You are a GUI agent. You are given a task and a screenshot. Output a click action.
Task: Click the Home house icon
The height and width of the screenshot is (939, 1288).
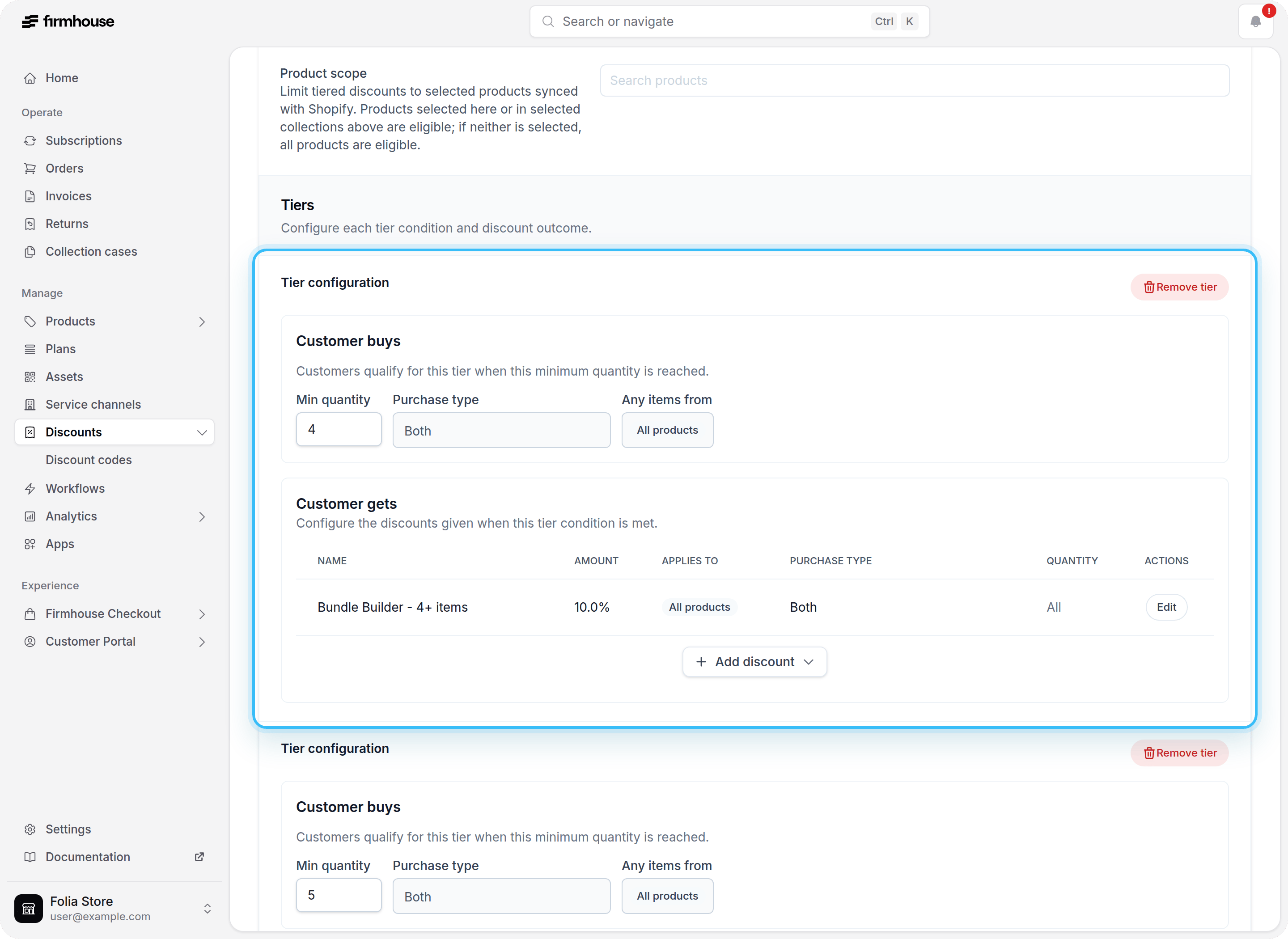30,78
